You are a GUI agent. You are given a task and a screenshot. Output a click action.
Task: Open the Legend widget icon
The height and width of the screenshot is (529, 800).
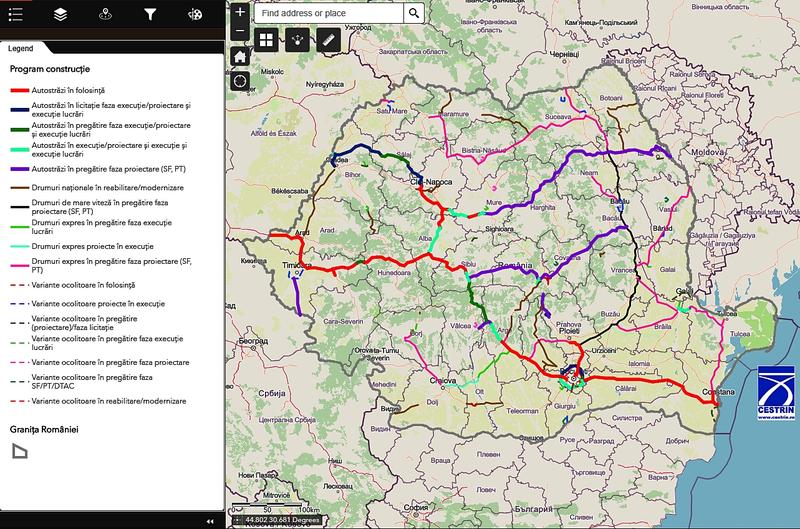pyautogui.click(x=15, y=14)
